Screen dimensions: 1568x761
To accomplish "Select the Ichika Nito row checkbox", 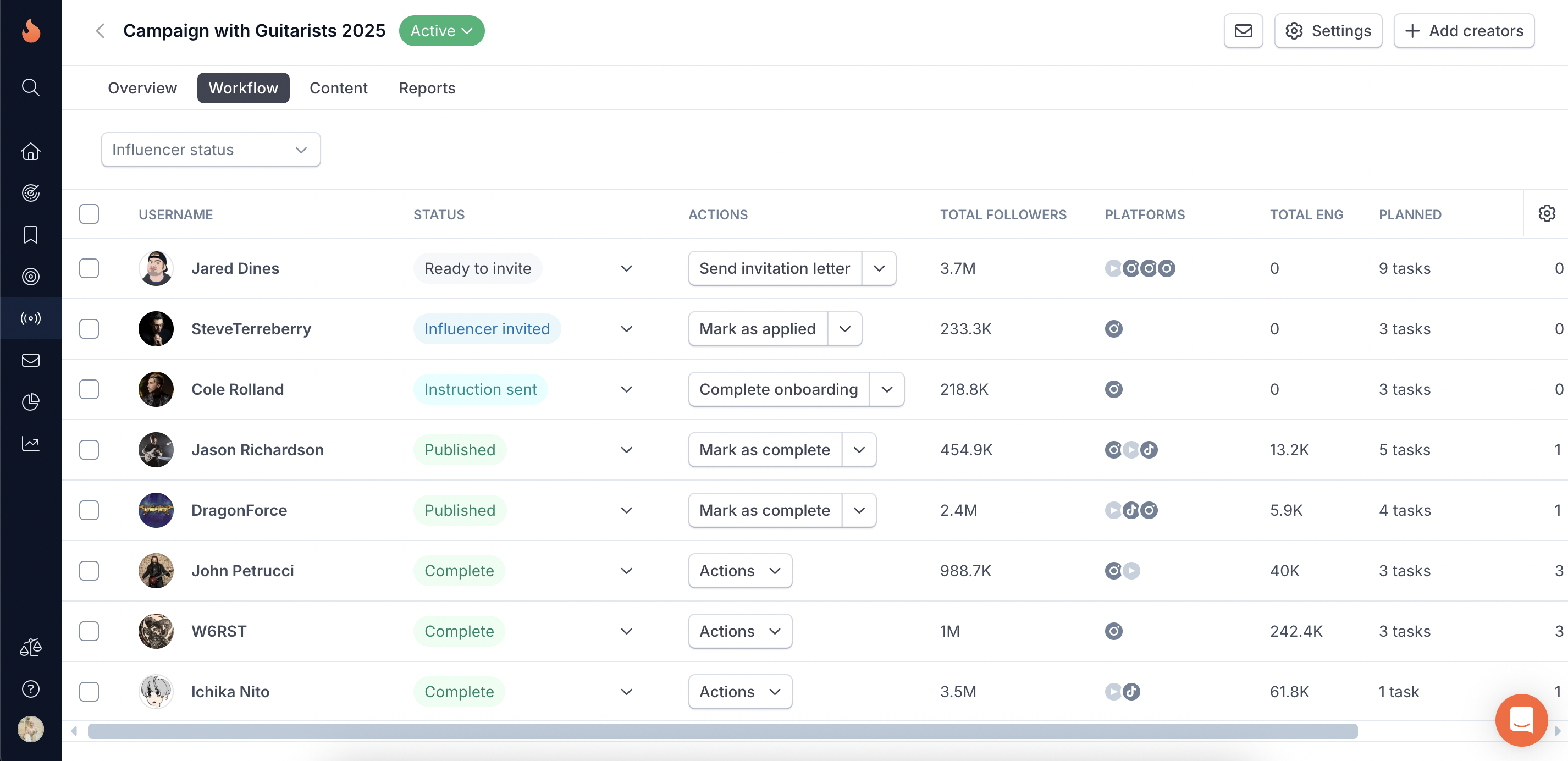I will (x=89, y=691).
